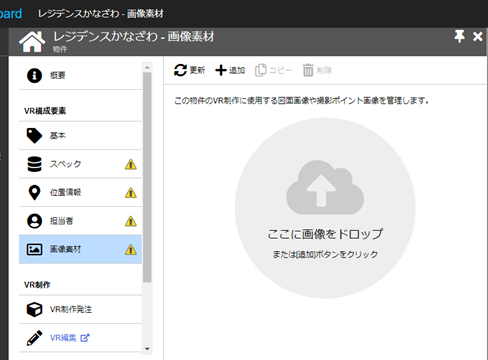The image size is (488, 360).
Task: Click the warning icon on 画像素材 row
Action: 131,249
